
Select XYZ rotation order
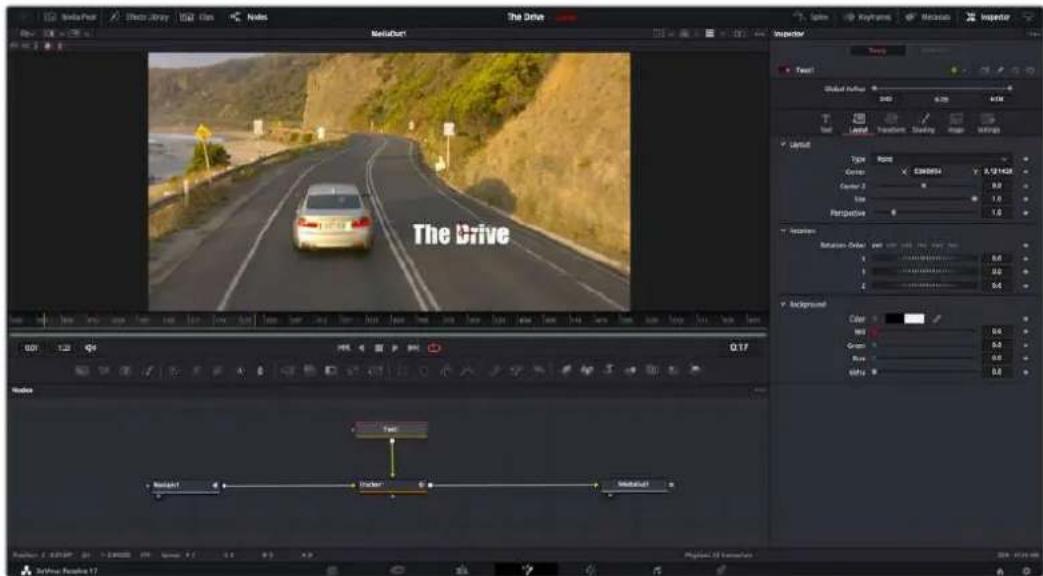coord(877,245)
